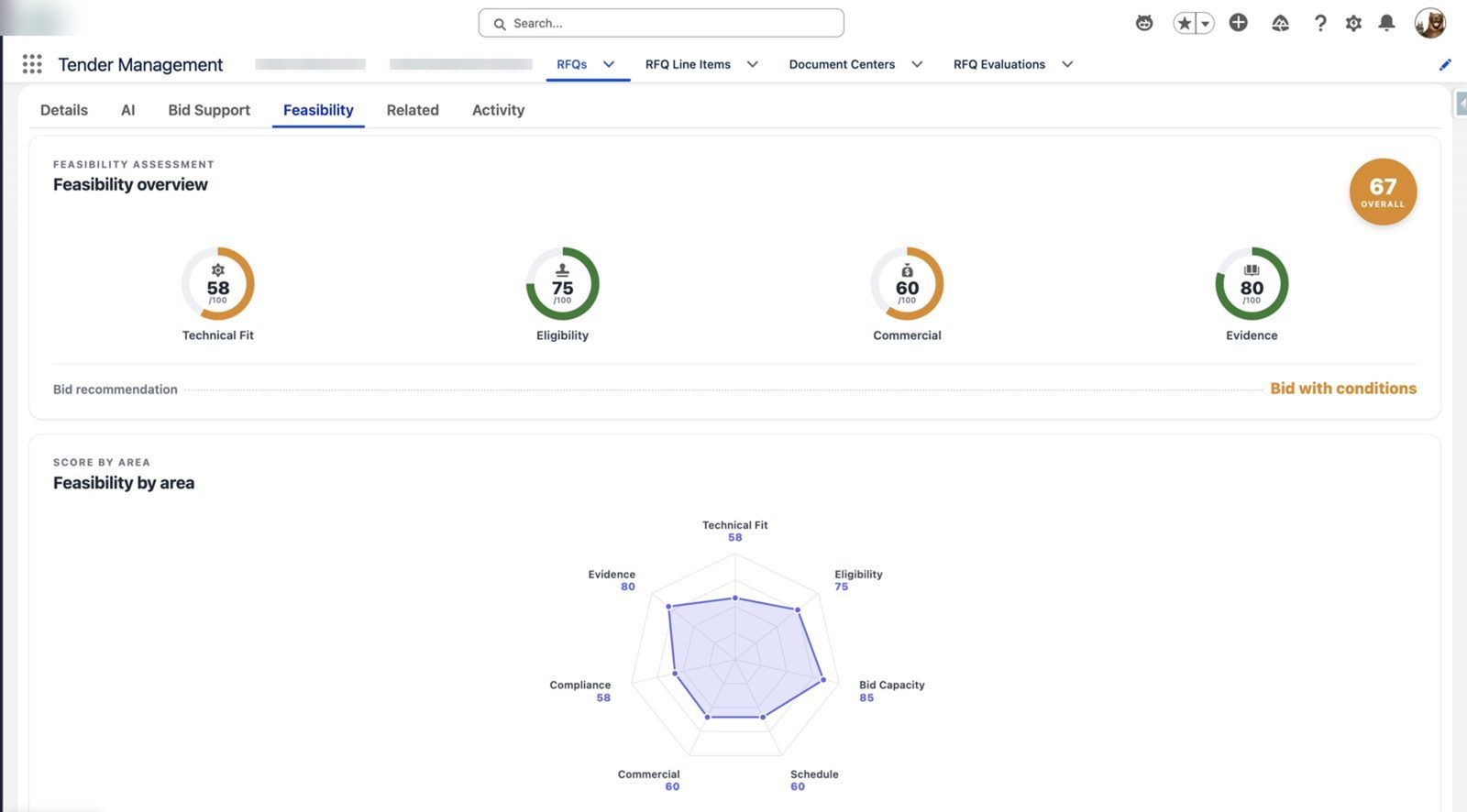This screenshot has height=812, width=1467.
Task: Expand the Document Centers chevron
Action: coord(917,64)
